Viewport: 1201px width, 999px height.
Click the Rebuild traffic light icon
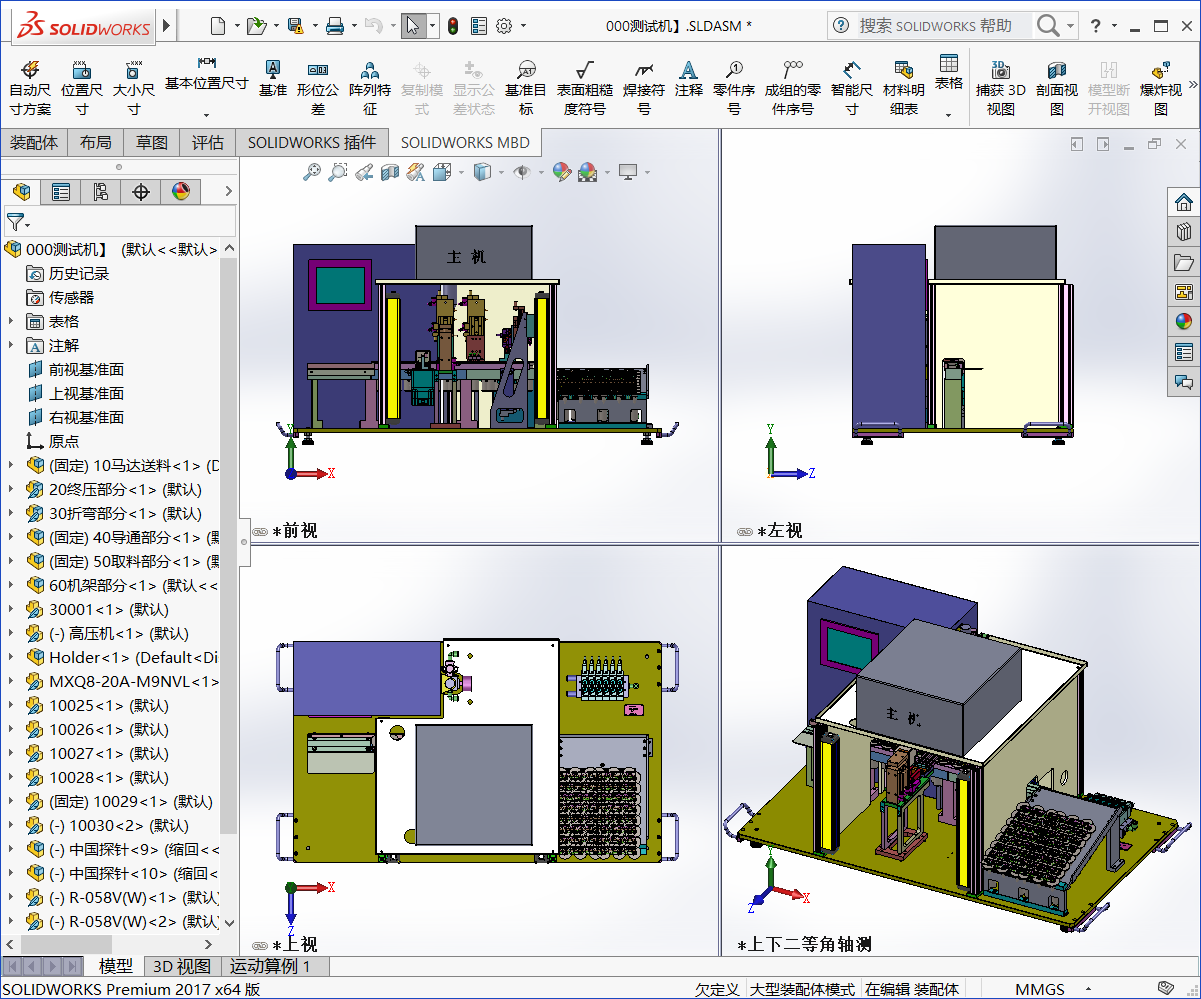pyautogui.click(x=452, y=25)
